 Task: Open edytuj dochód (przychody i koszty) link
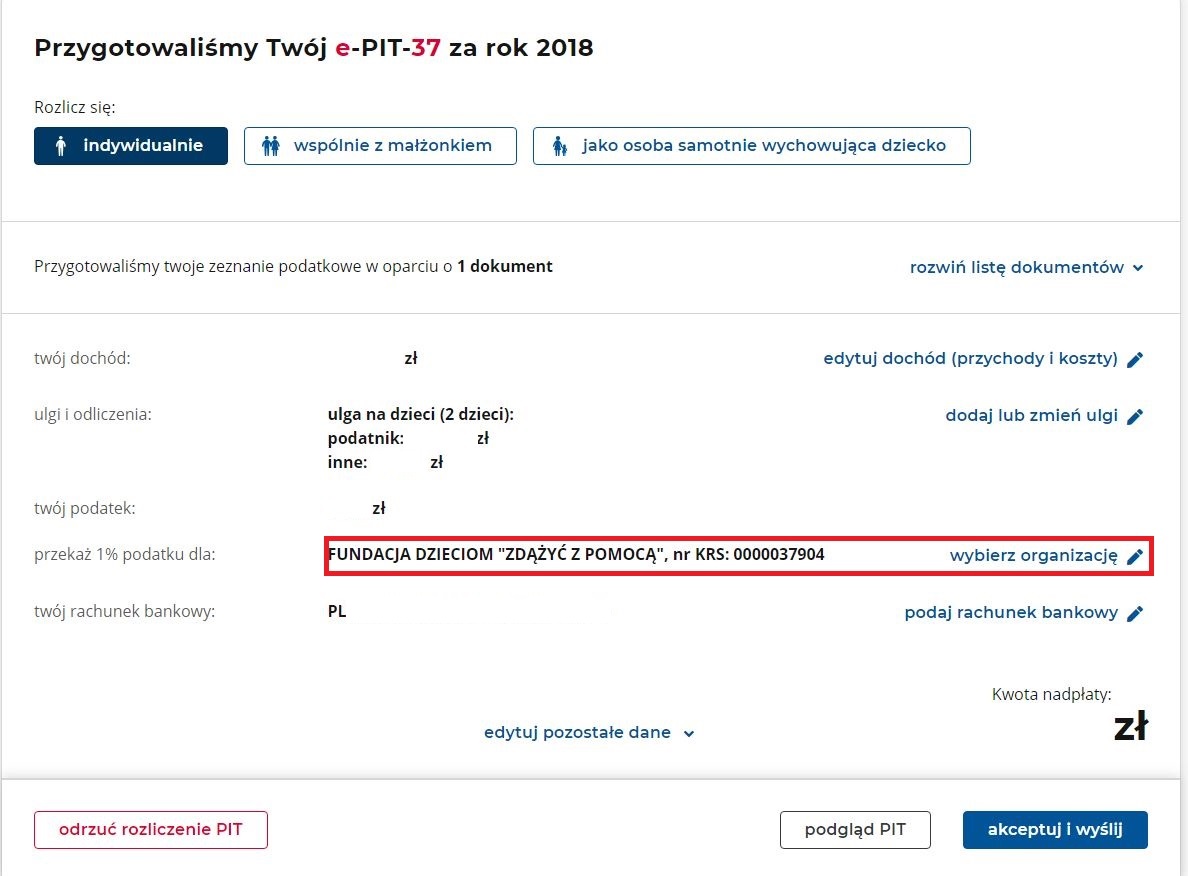pyautogui.click(x=970, y=359)
